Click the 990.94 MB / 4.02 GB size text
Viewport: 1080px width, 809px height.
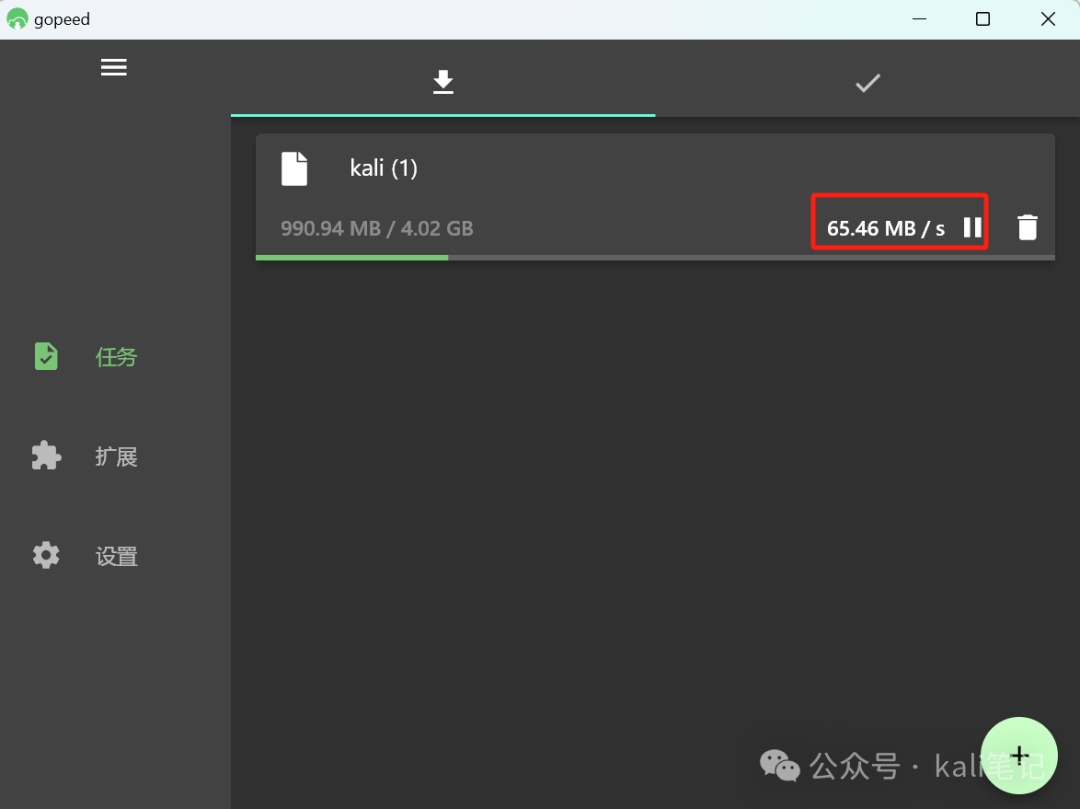pyautogui.click(x=377, y=229)
